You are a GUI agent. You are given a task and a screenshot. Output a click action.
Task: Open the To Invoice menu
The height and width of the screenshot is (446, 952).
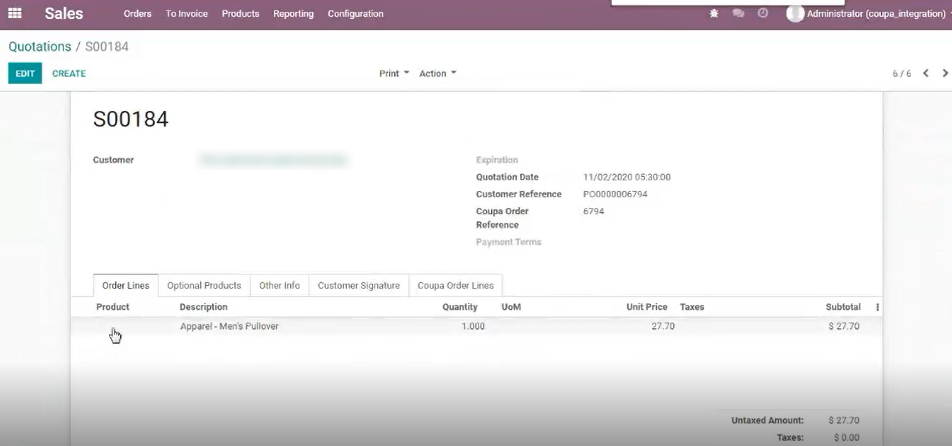coord(186,13)
